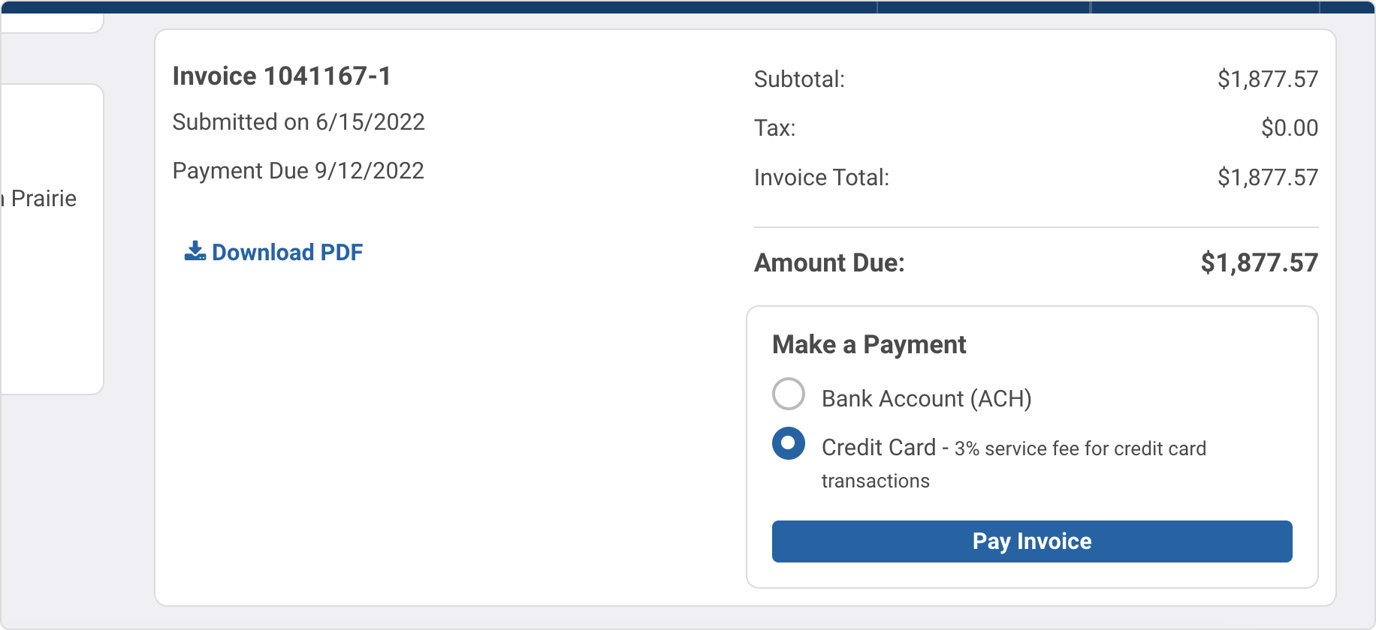
Task: Click the Payment Due 9/12/2022 text
Action: (298, 170)
